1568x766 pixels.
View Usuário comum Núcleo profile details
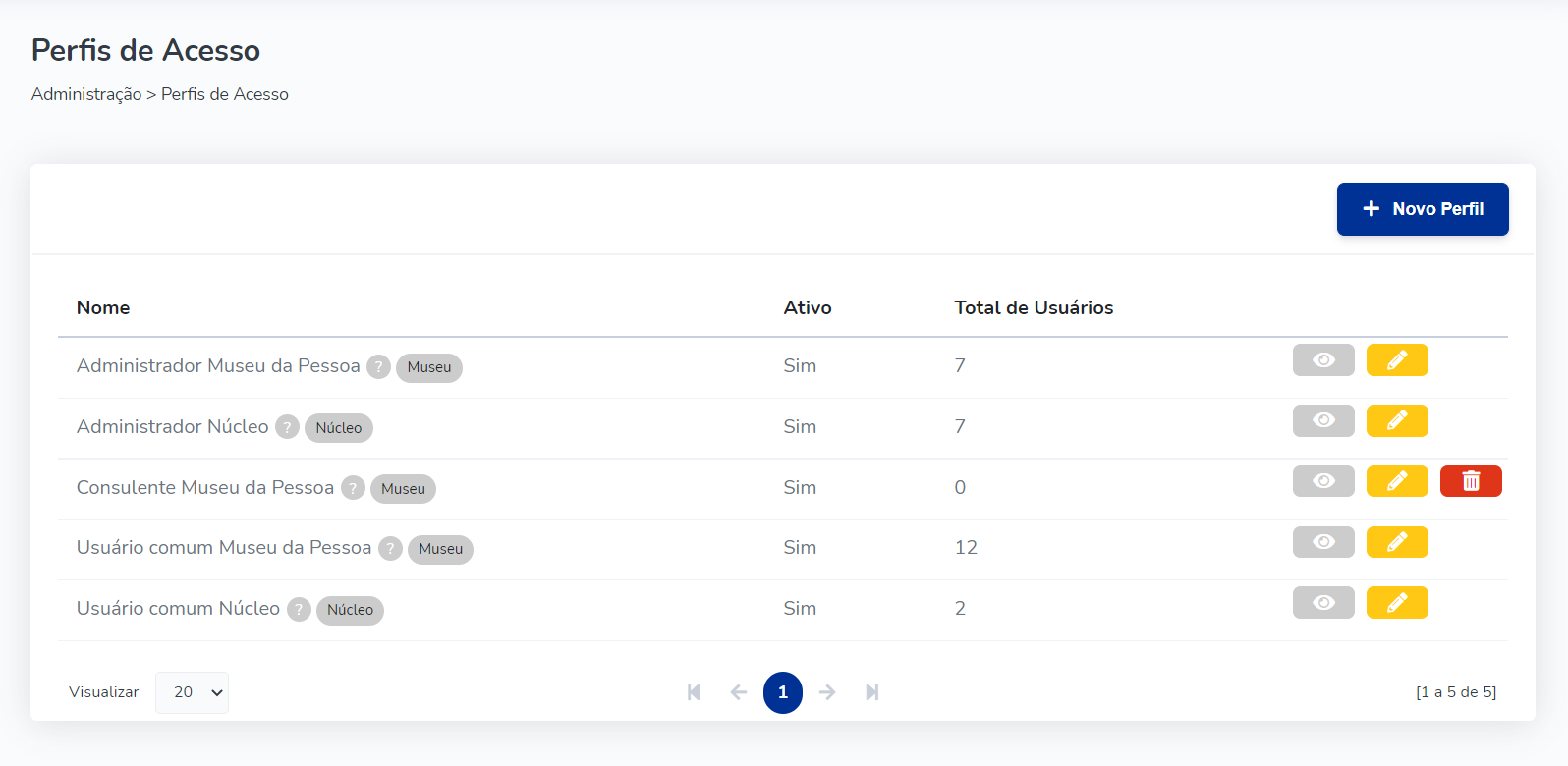[x=1322, y=603]
